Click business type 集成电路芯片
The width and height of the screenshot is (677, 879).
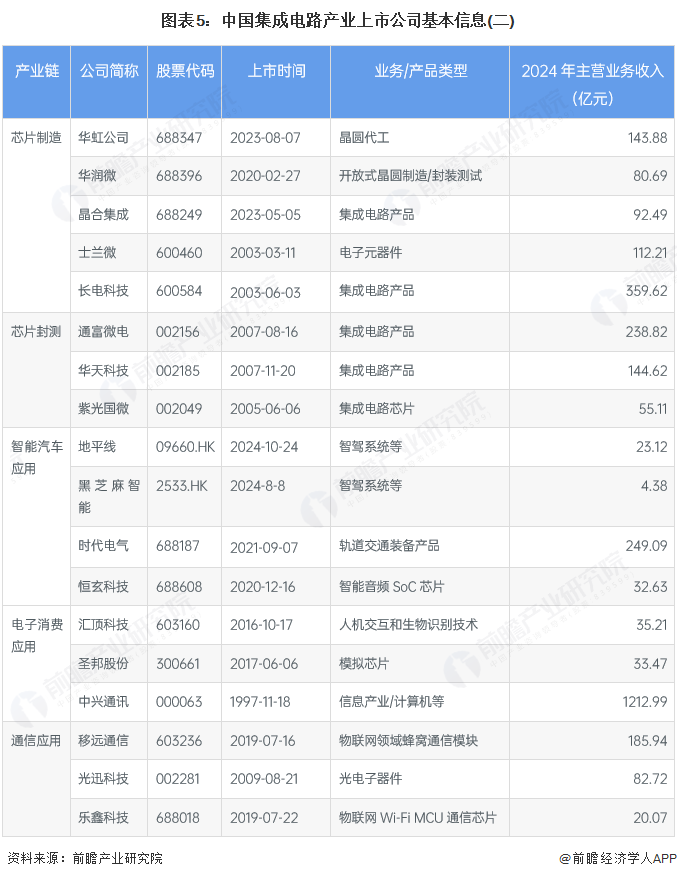(x=377, y=409)
